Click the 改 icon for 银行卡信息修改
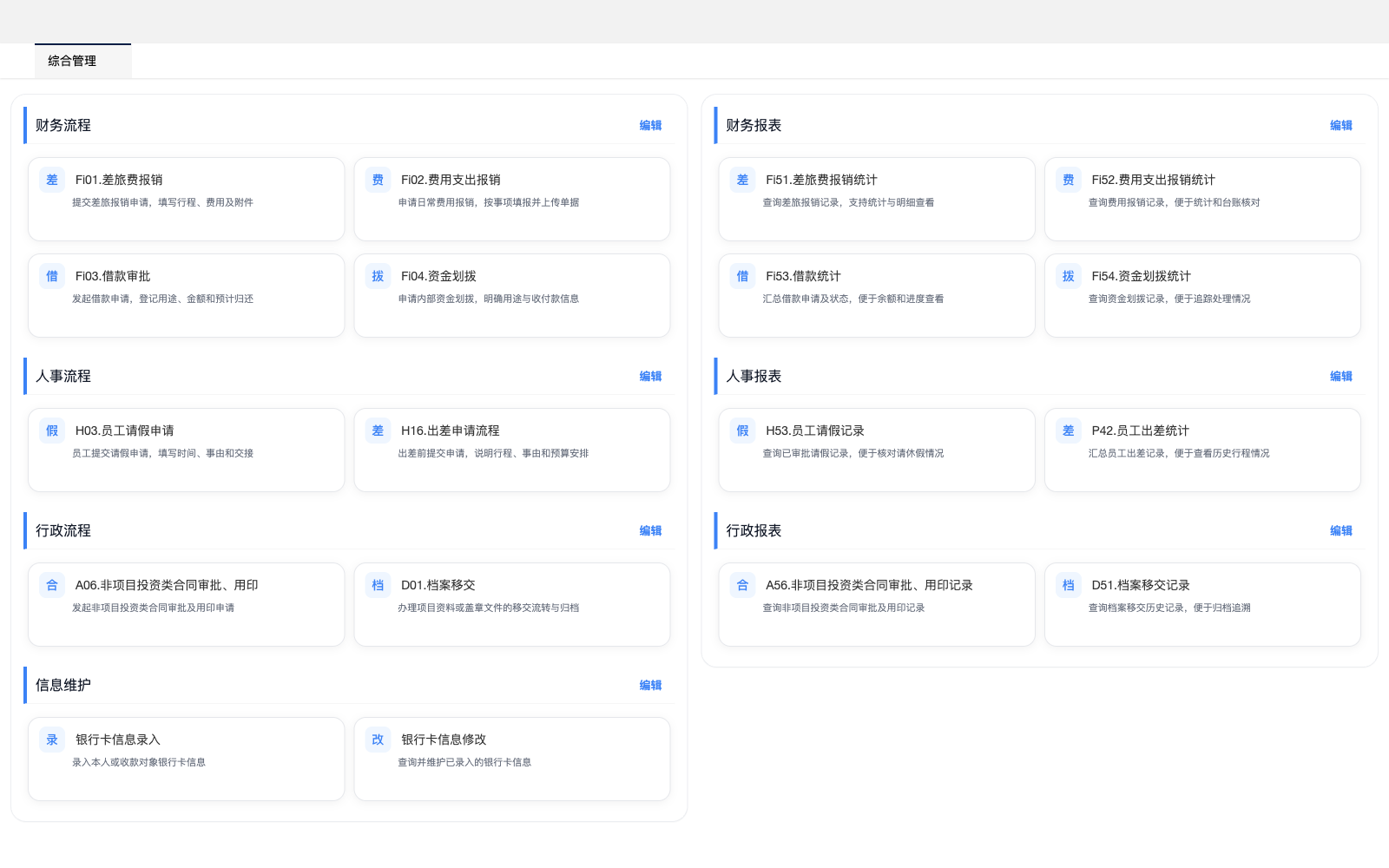1389x868 pixels. coord(378,740)
